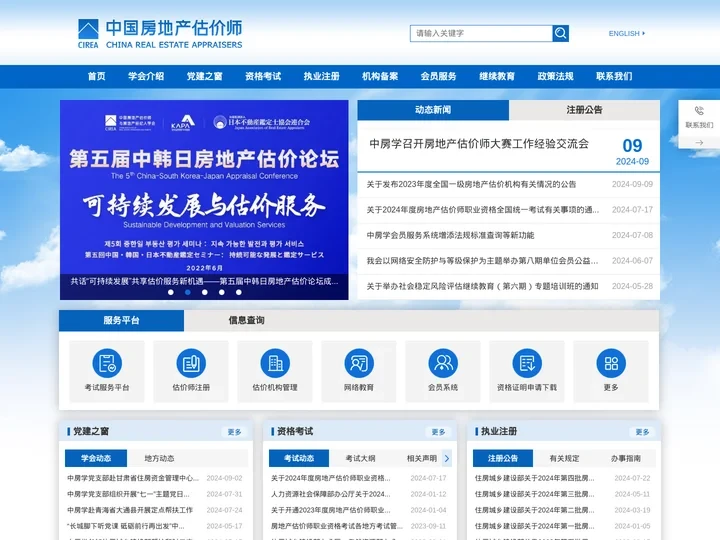This screenshot has width=720, height=540.
Task: Open 机构备案 menu item
Action: [380, 76]
